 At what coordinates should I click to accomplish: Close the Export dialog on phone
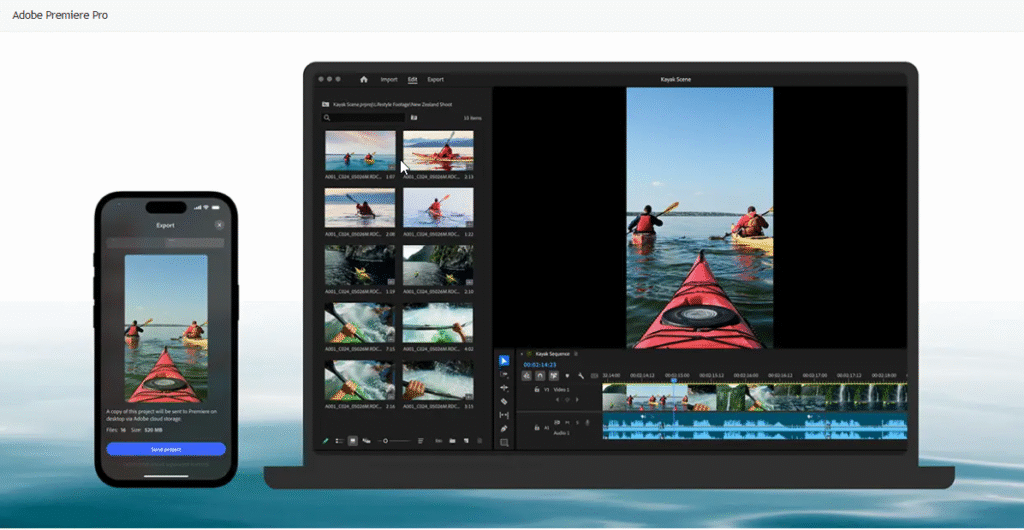coord(219,225)
